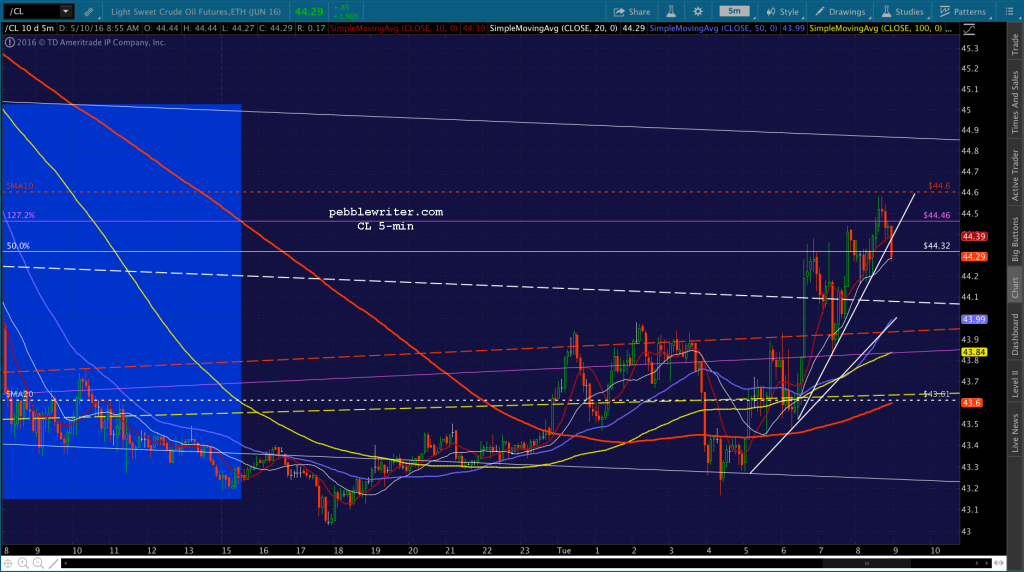Open the Dashboard side tab
This screenshot has height=572, width=1024.
(1015, 334)
